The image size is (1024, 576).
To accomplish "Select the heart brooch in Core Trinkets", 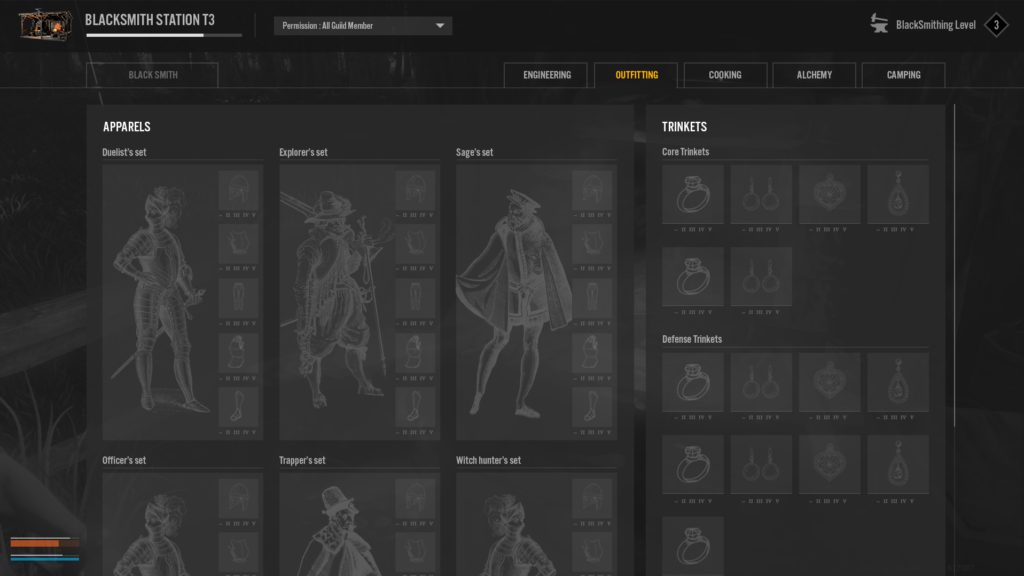I will [x=829, y=194].
